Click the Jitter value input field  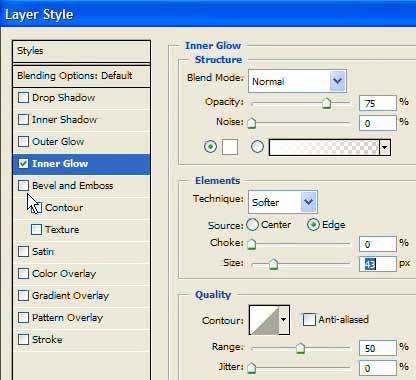pos(378,368)
